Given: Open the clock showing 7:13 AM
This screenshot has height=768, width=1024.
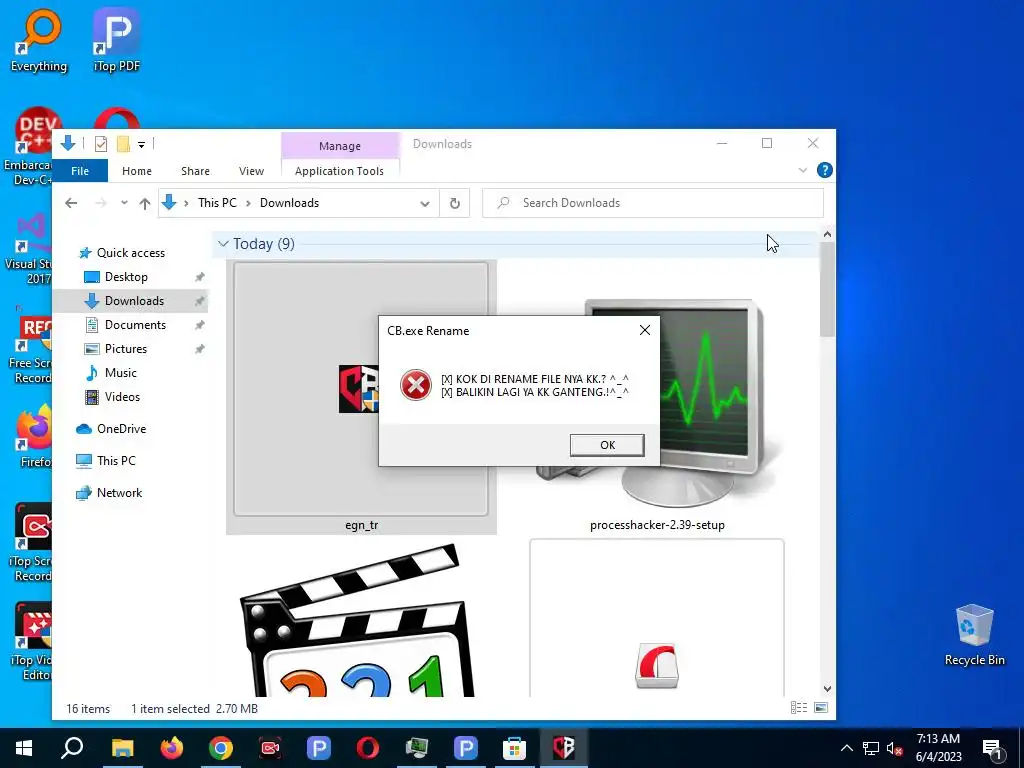Looking at the screenshot, I should point(938,748).
